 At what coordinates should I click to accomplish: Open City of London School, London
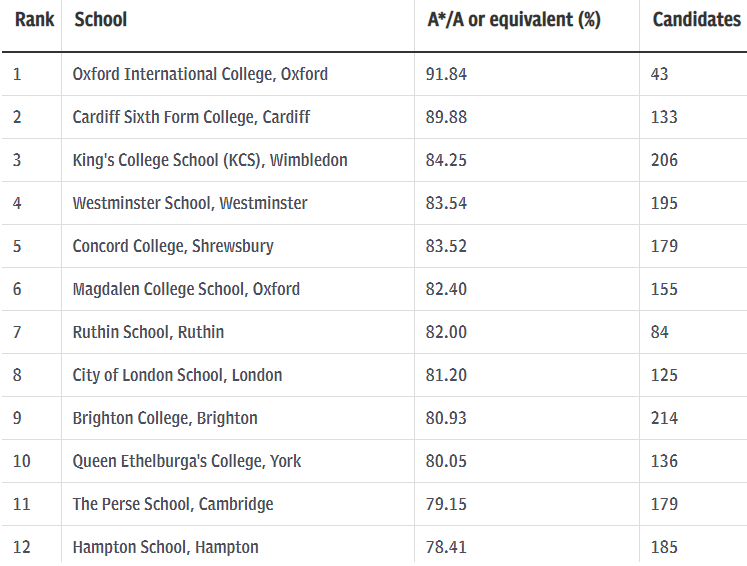pos(177,375)
